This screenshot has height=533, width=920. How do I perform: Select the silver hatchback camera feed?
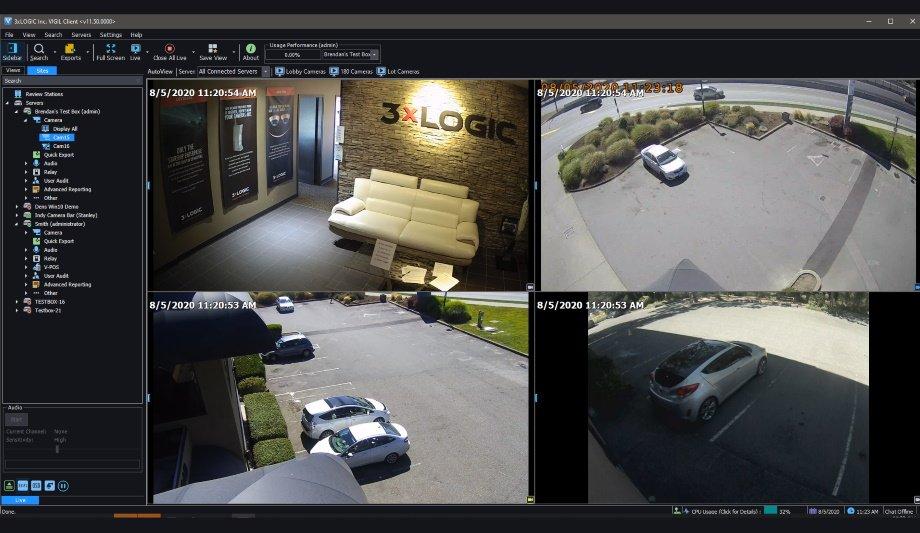pyautogui.click(x=728, y=398)
